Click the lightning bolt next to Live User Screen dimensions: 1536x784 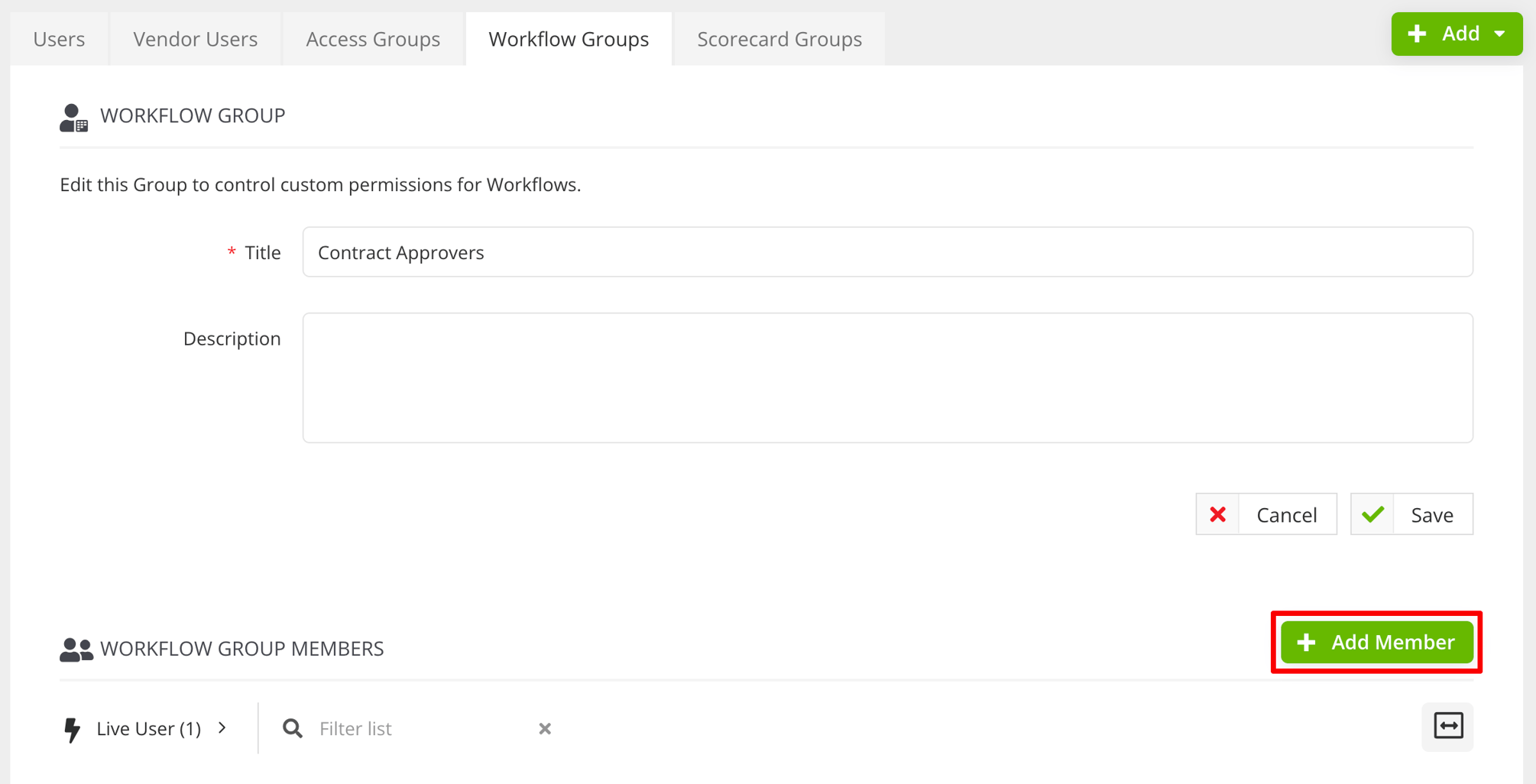pos(73,728)
